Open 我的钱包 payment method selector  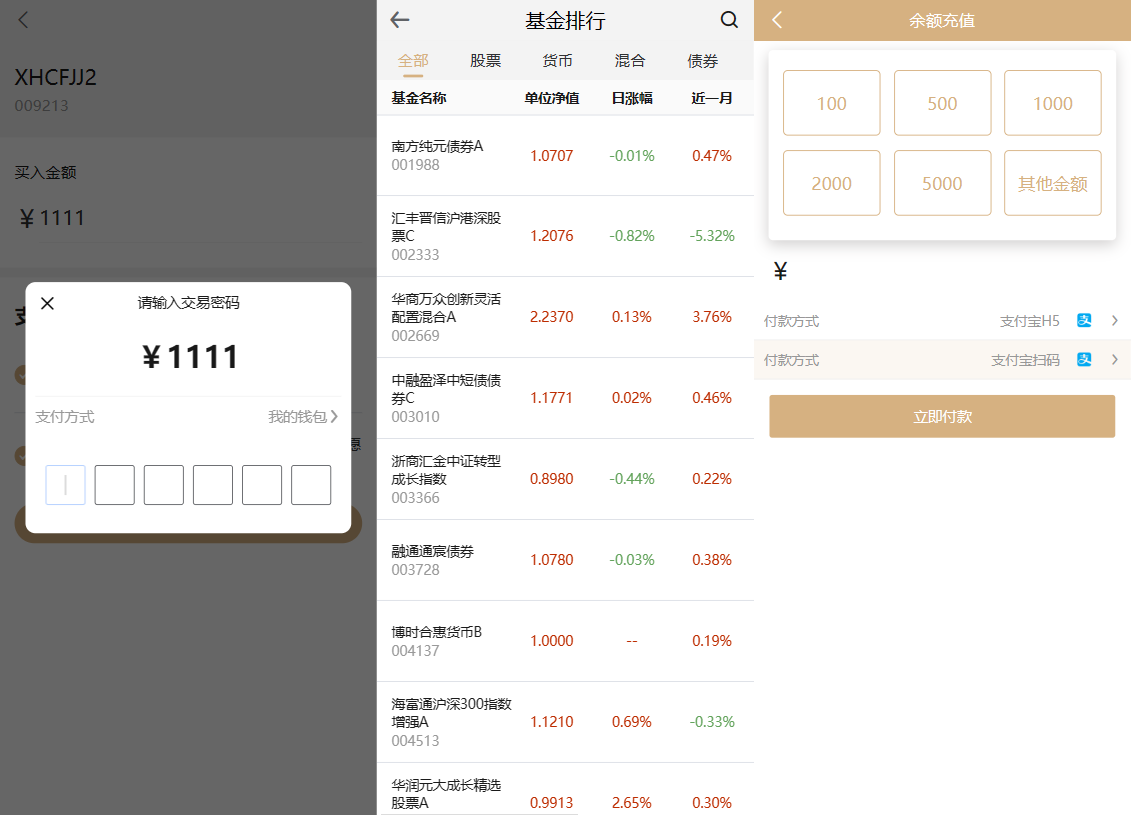302,417
